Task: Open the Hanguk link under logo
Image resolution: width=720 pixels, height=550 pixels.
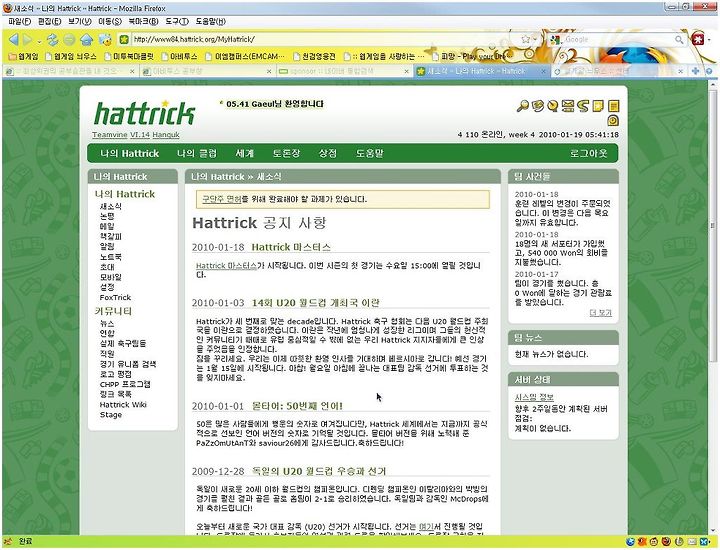Action: pos(166,135)
